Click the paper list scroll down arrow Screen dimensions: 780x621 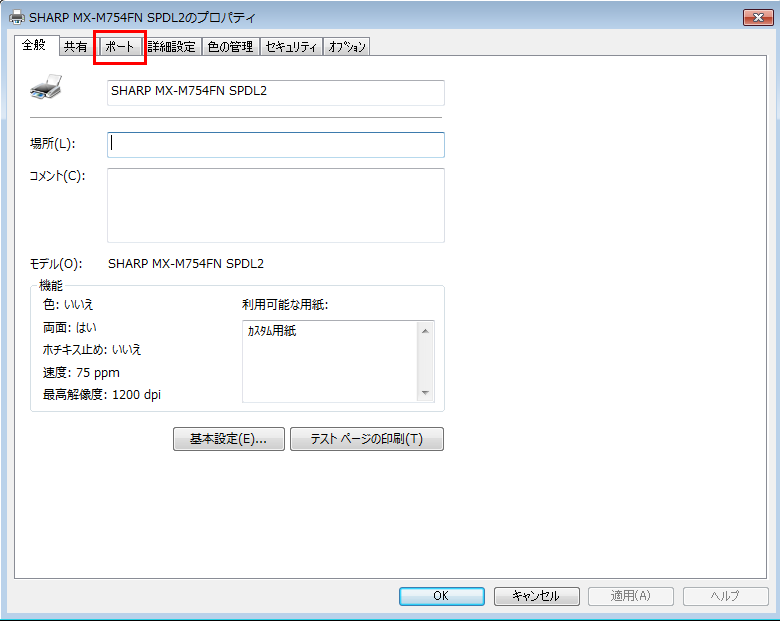pyautogui.click(x=426, y=393)
